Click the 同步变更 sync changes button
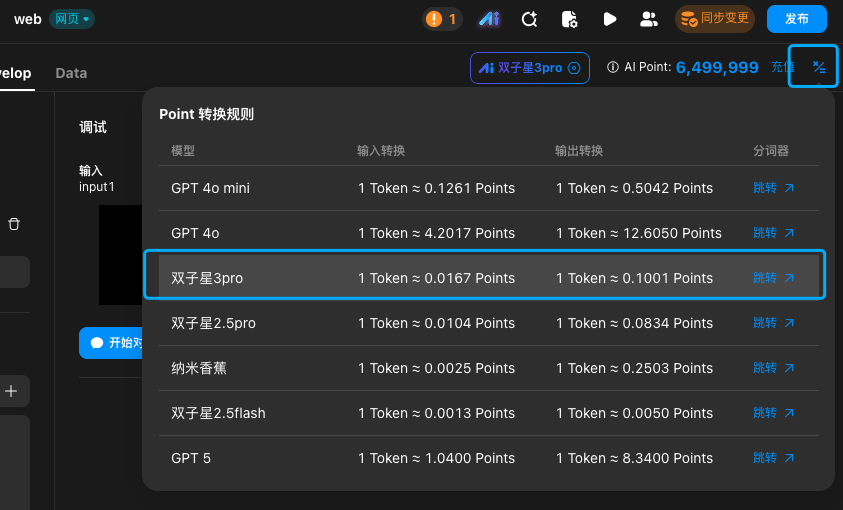The image size is (843, 510). [x=715, y=19]
